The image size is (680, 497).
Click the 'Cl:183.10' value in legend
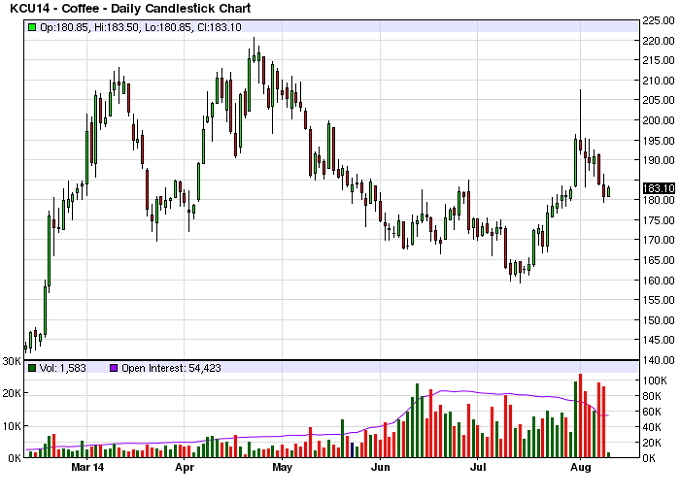click(219, 27)
